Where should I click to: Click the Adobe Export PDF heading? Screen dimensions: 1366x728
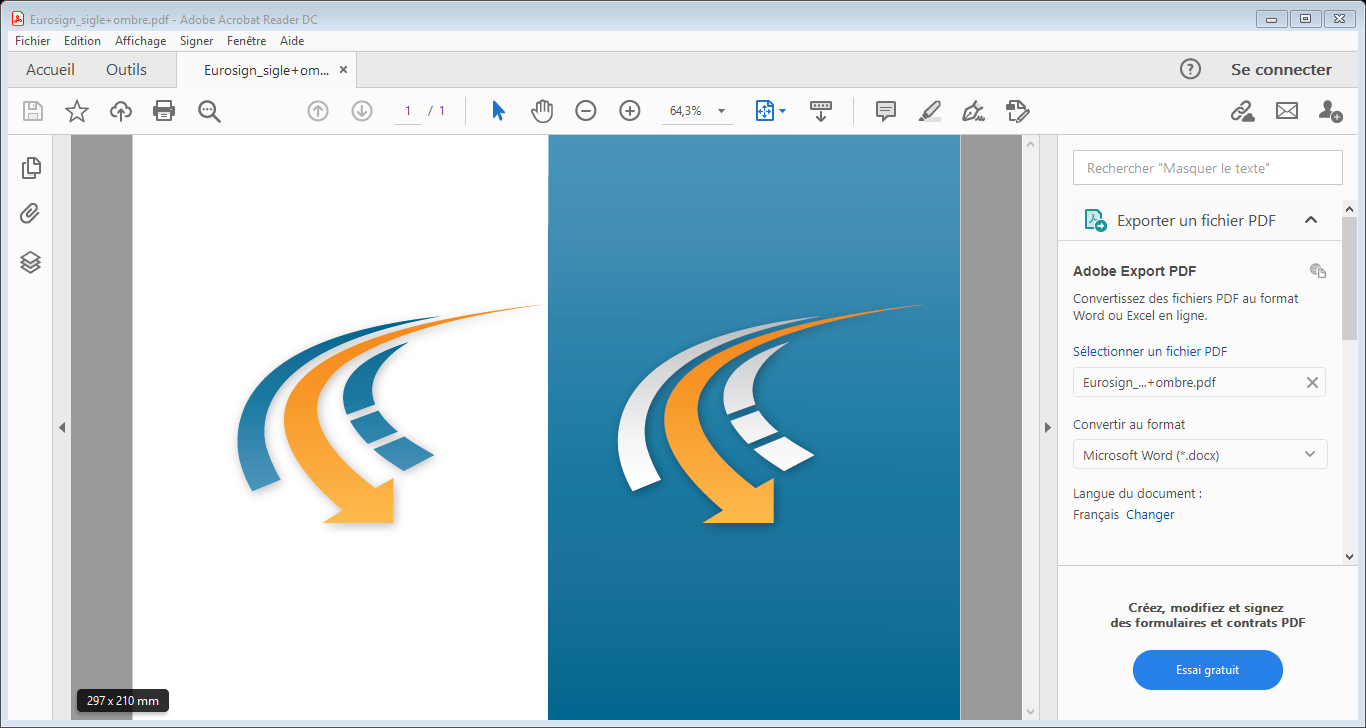tap(1135, 271)
